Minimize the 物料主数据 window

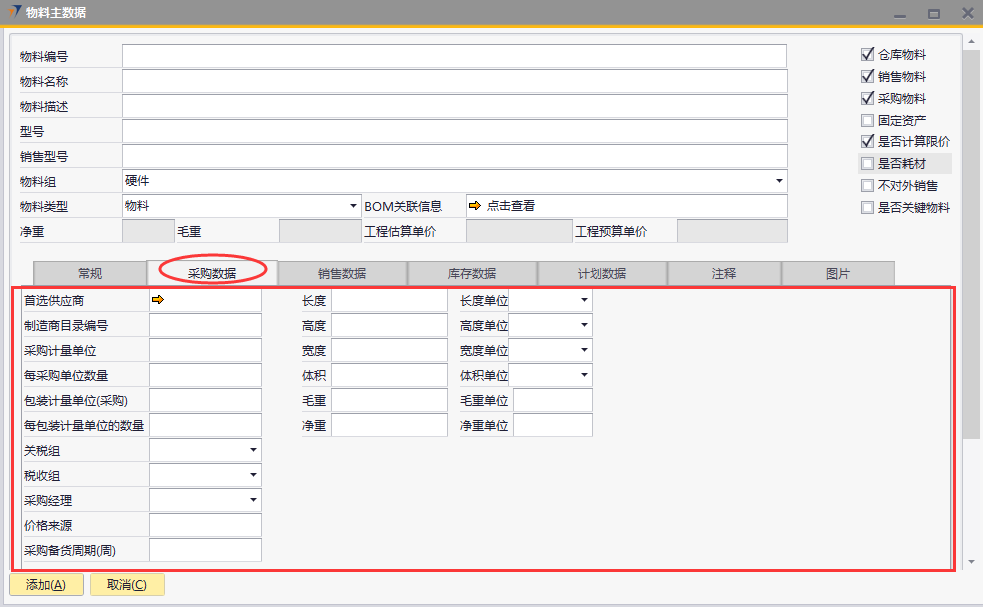900,14
